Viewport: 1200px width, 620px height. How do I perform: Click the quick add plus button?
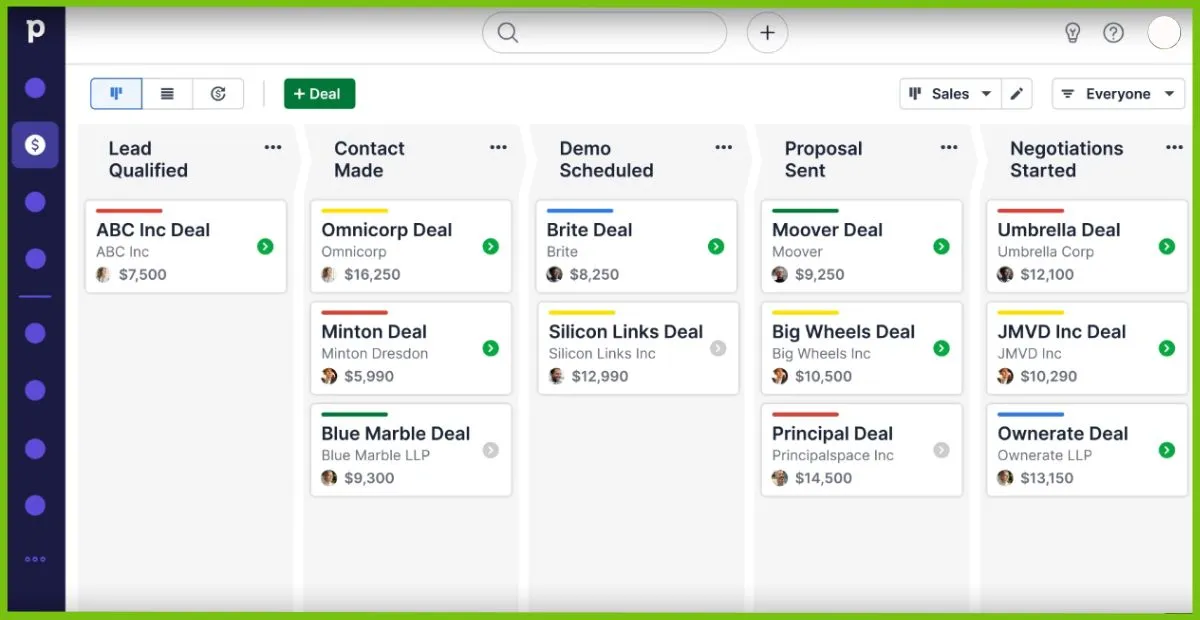coord(767,33)
